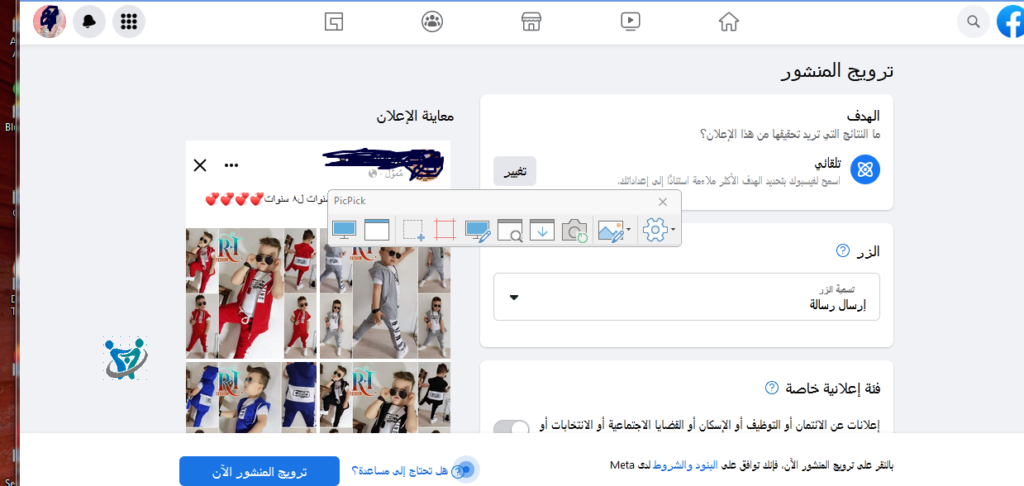The width and height of the screenshot is (1024, 486).
Task: Open three-dot menu on ad preview
Action: click(x=232, y=165)
